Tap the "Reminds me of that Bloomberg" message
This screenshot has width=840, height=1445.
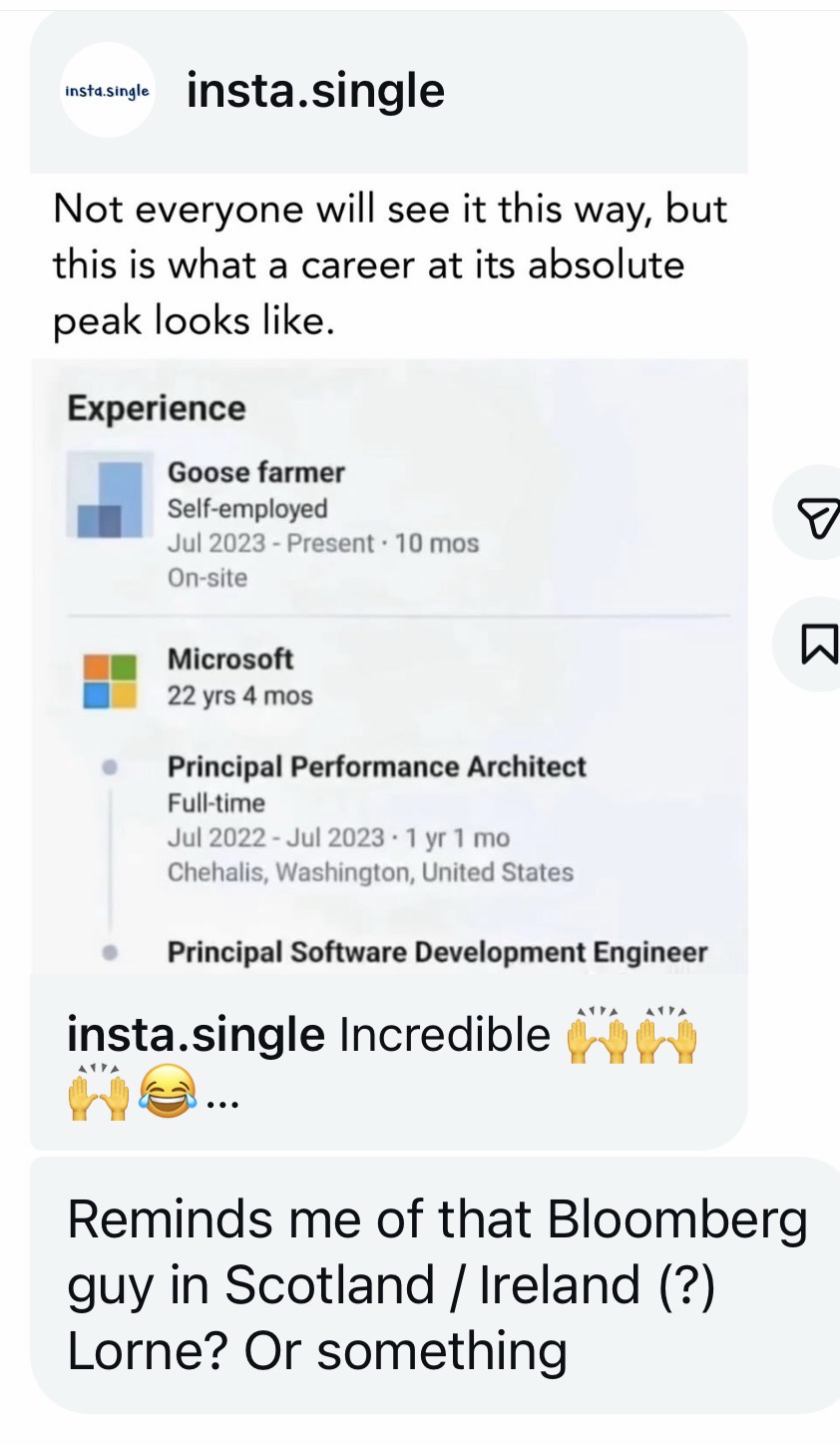[x=437, y=1285]
